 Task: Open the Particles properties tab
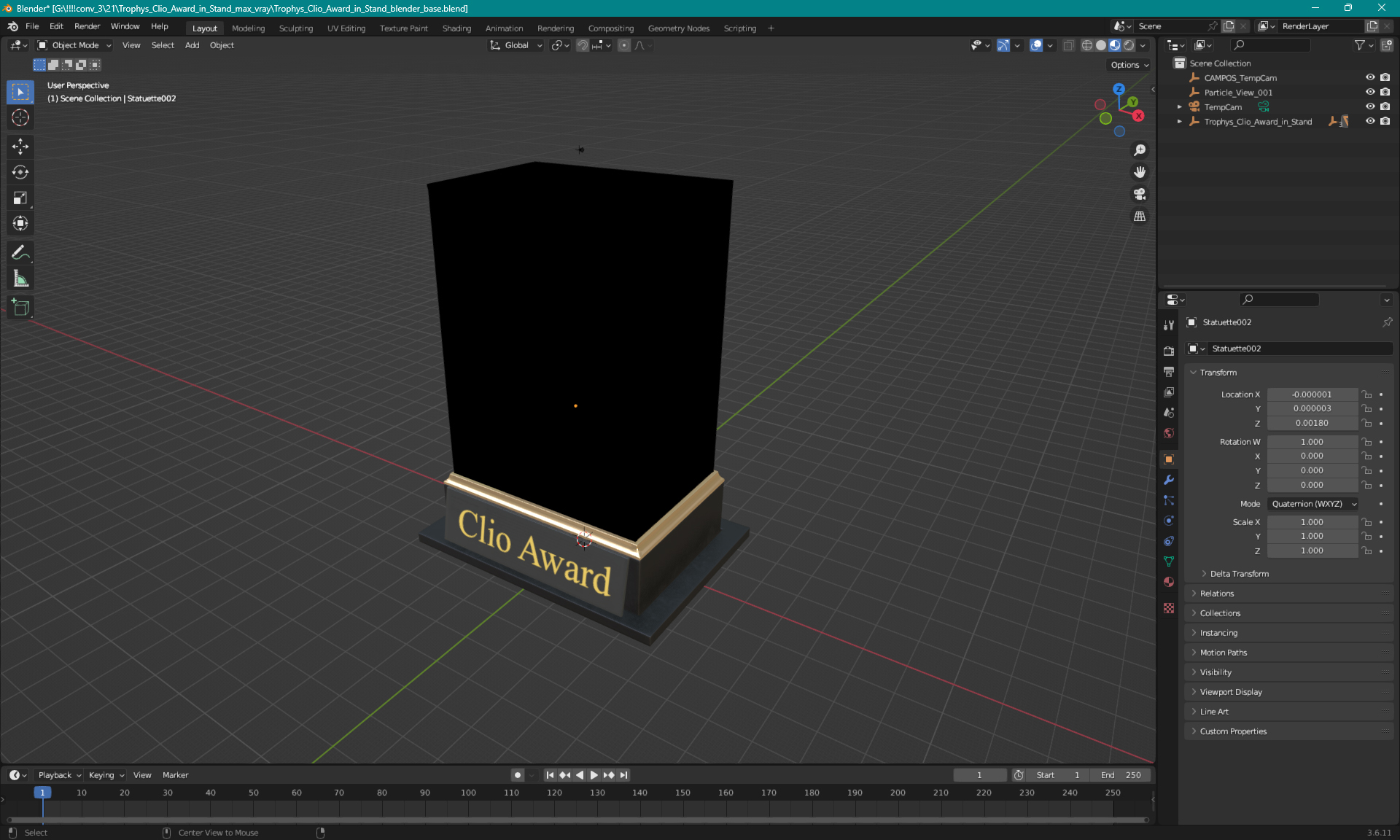click(1169, 500)
